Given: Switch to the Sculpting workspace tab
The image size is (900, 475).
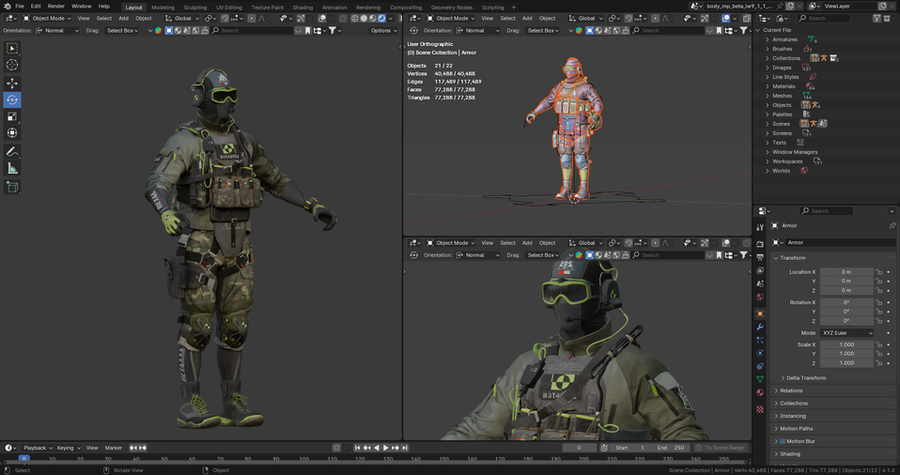Looking at the screenshot, I should [195, 7].
